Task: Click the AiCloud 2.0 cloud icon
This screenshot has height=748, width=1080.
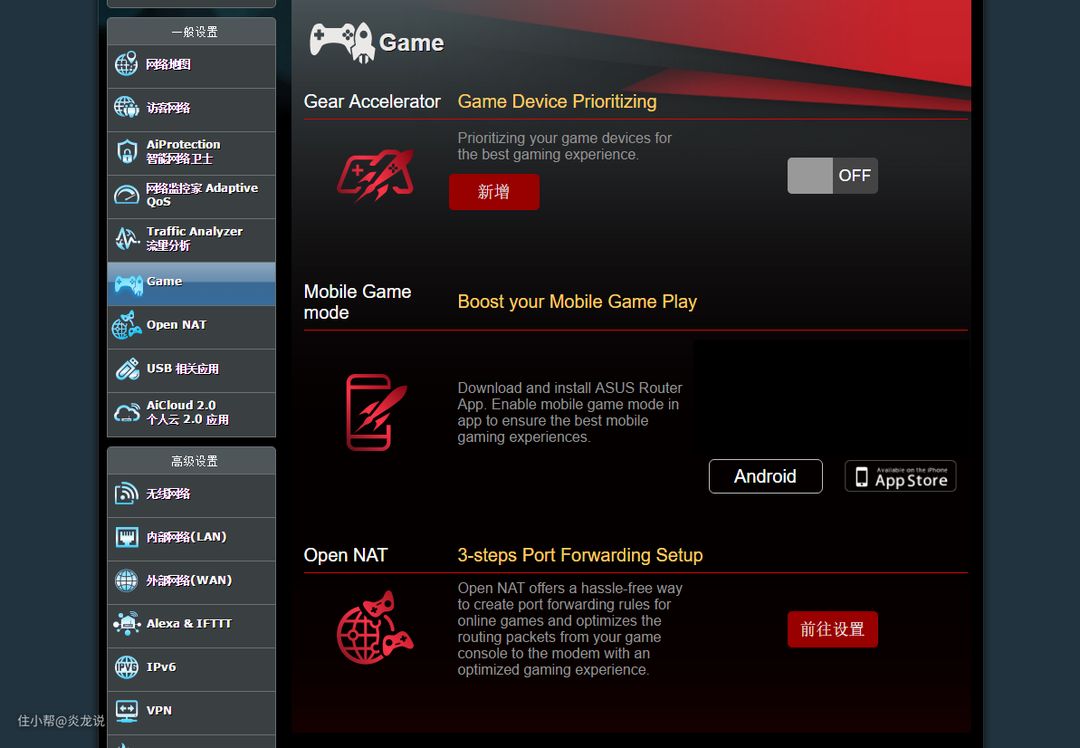Action: pyautogui.click(x=126, y=413)
